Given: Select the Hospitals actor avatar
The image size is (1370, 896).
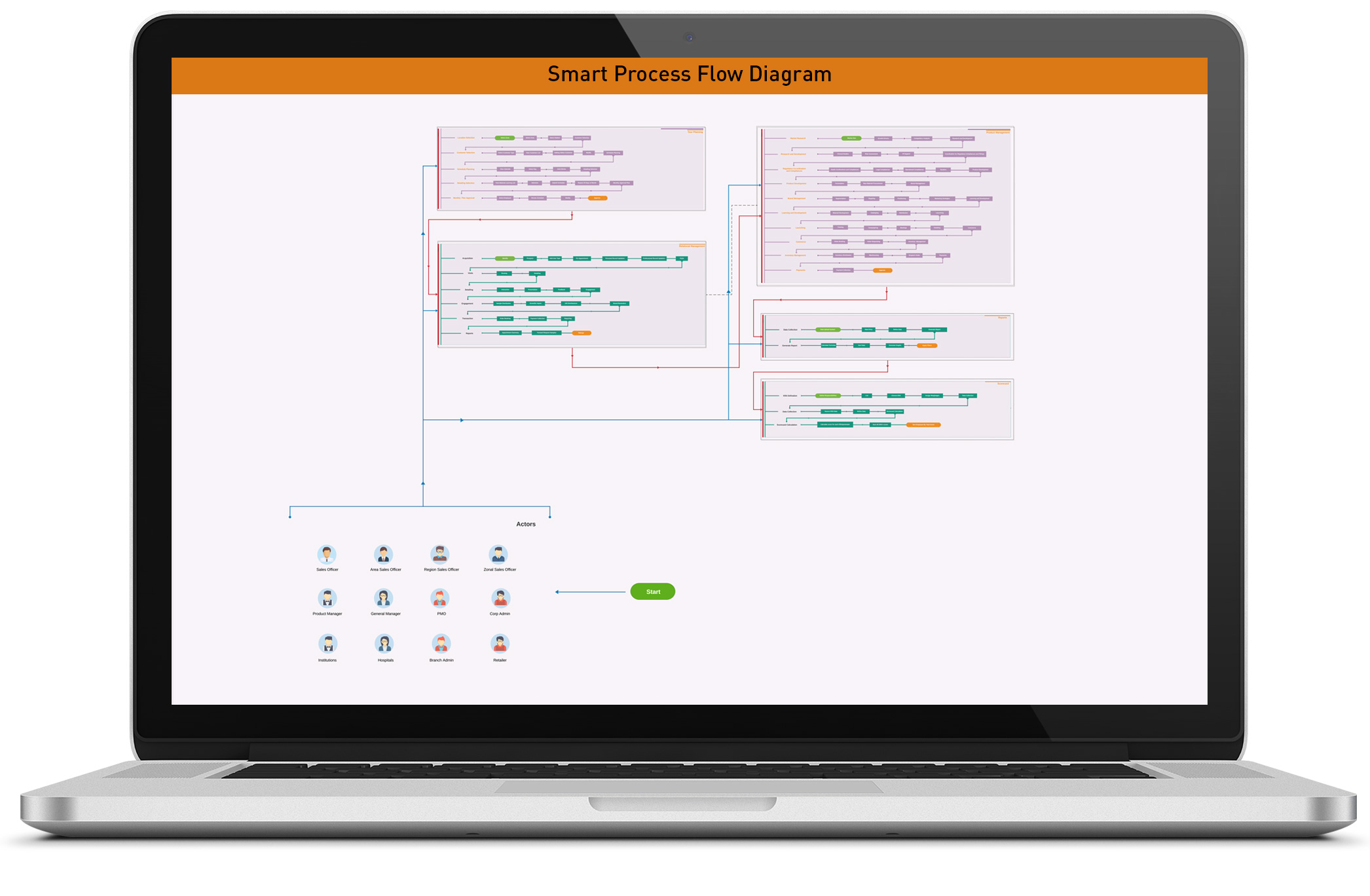Looking at the screenshot, I should [384, 644].
